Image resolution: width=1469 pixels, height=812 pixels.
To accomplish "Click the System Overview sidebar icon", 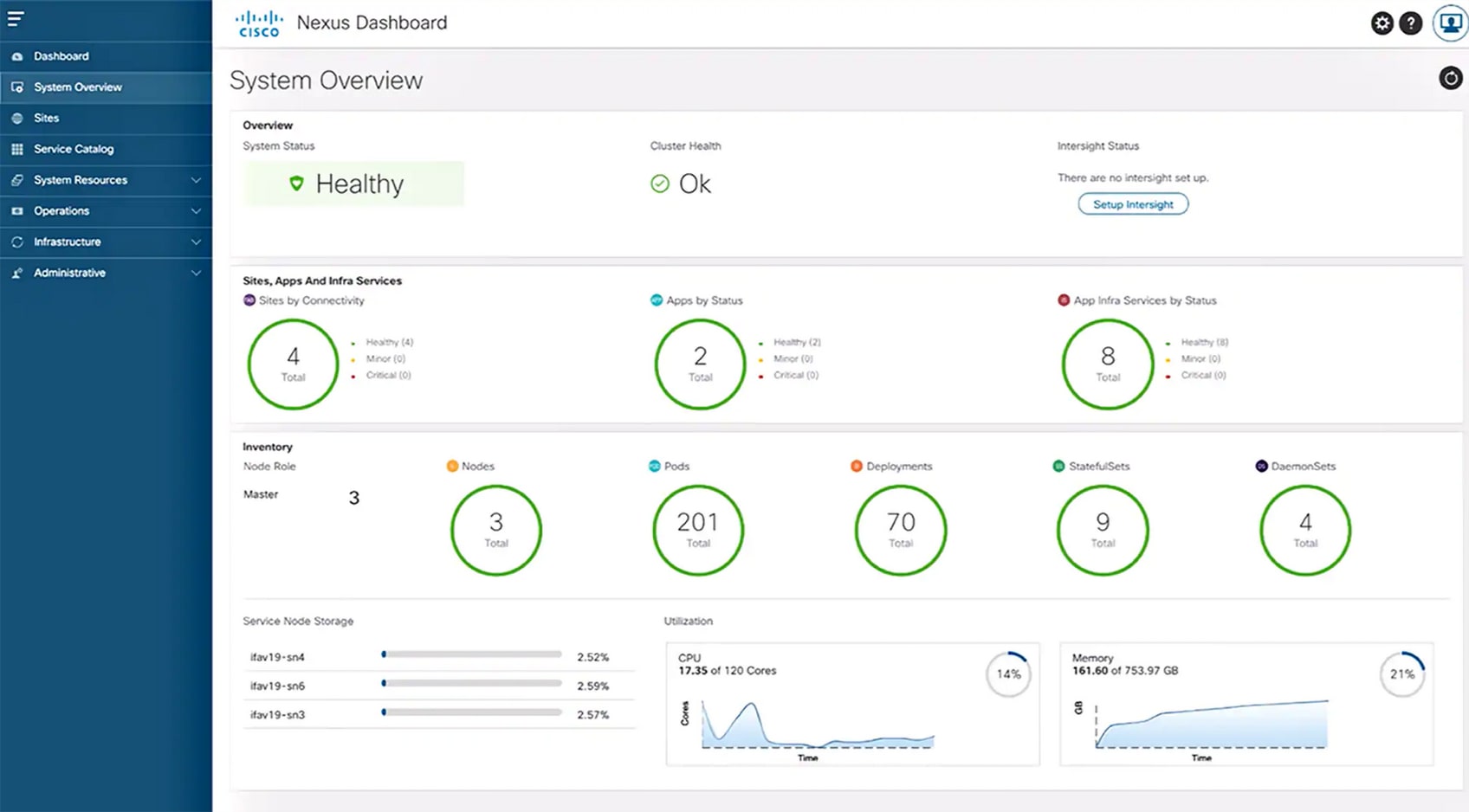I will [x=17, y=87].
